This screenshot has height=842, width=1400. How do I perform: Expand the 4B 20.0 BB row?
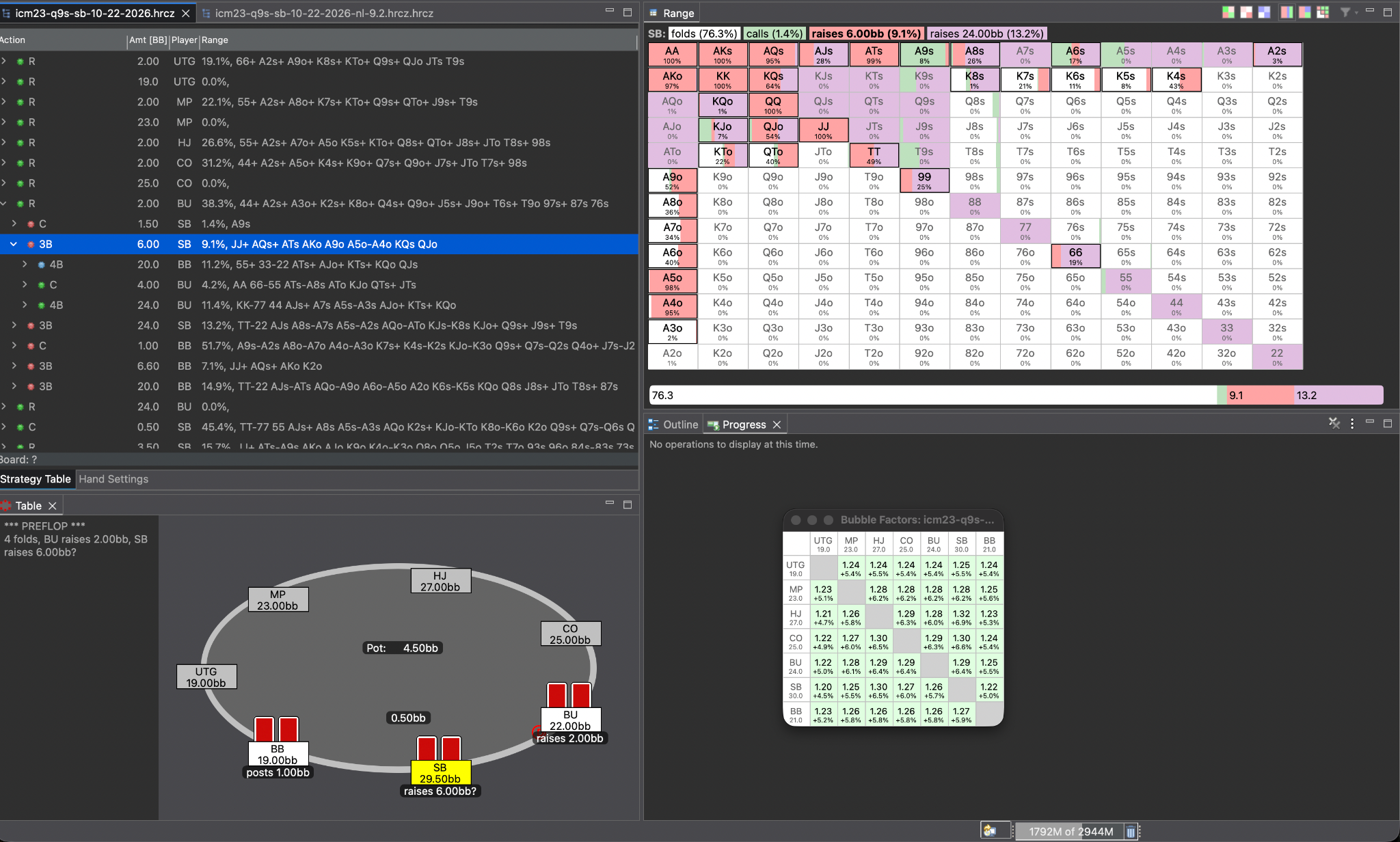[24, 264]
